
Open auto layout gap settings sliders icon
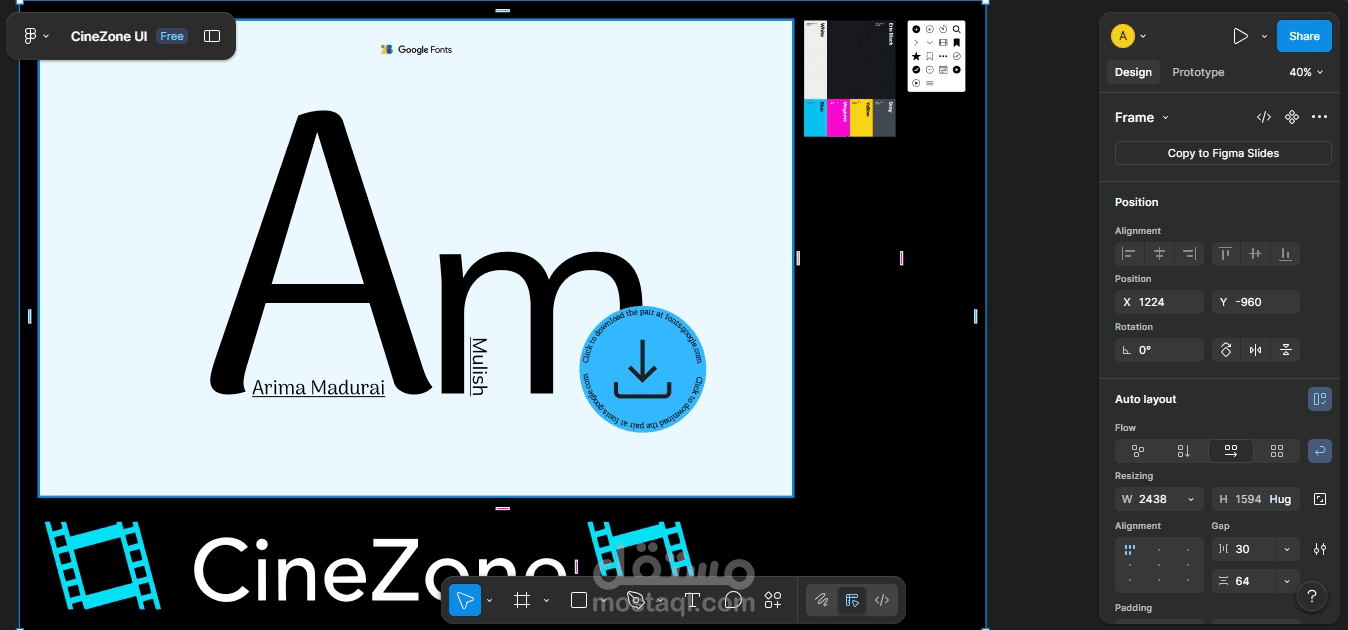[x=1320, y=549]
